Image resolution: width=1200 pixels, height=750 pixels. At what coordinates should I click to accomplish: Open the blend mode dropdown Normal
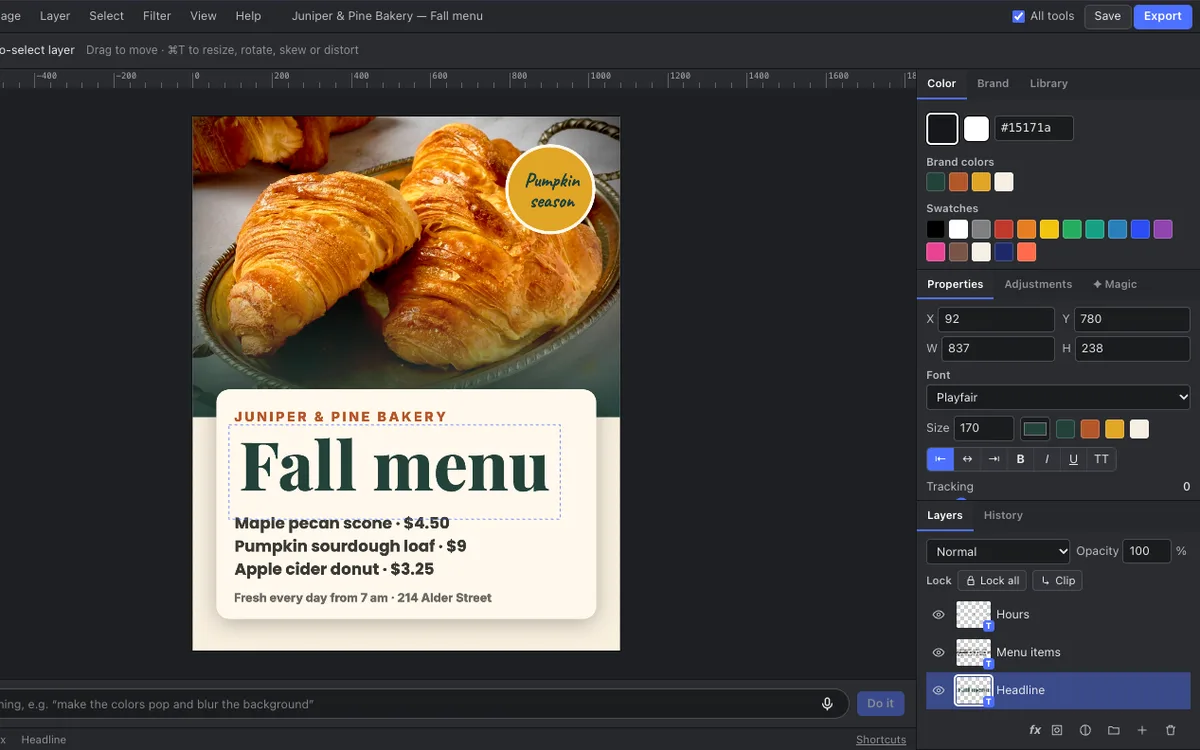pos(998,551)
